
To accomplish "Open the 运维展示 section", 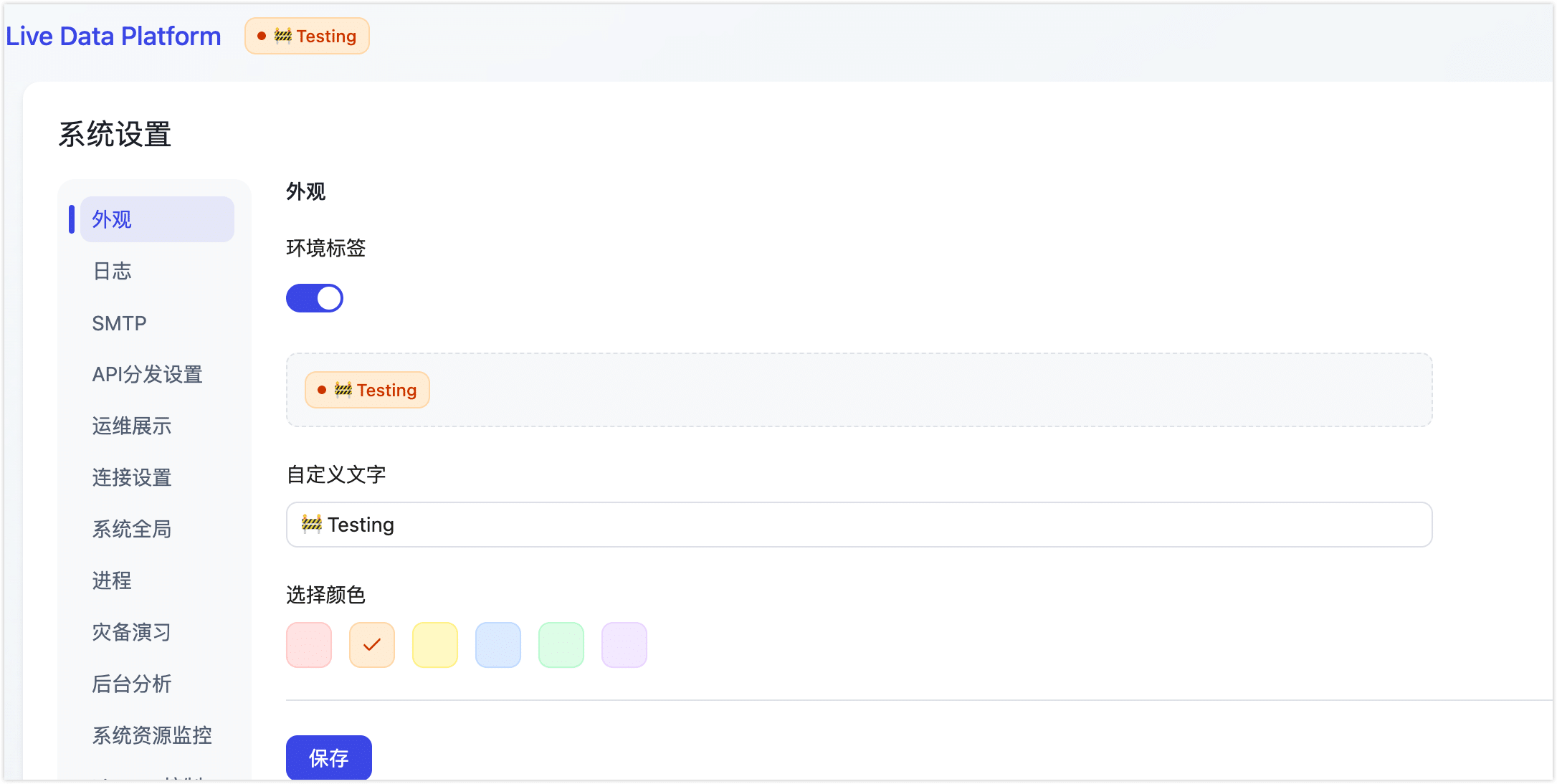I will 131,426.
